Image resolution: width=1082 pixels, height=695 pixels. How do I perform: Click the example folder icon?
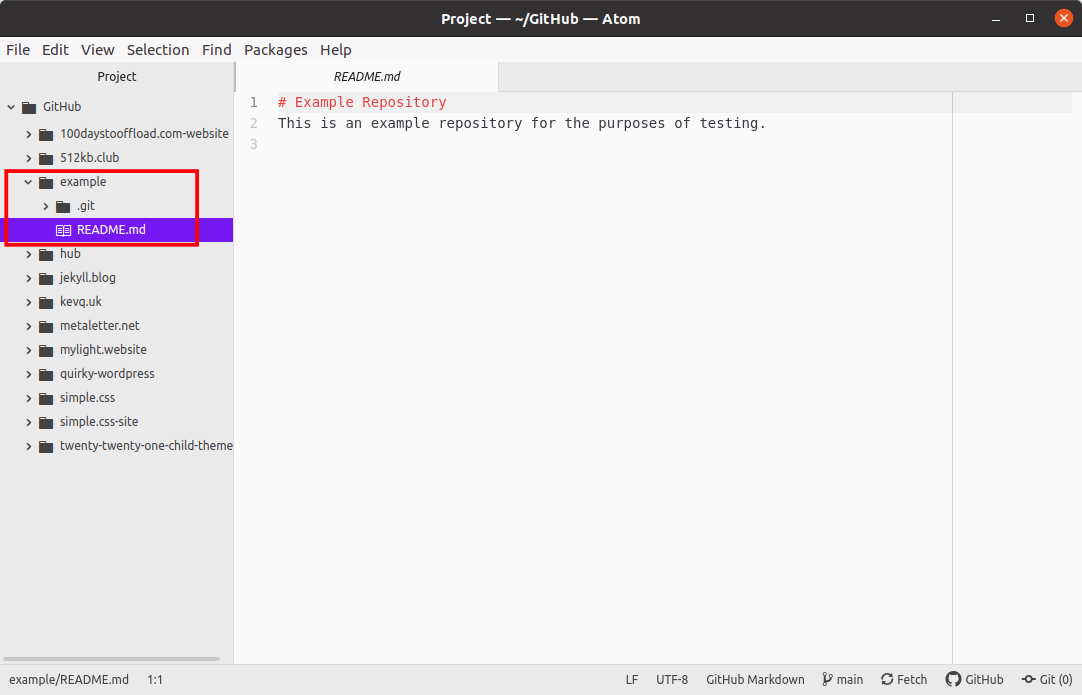[x=47, y=182]
